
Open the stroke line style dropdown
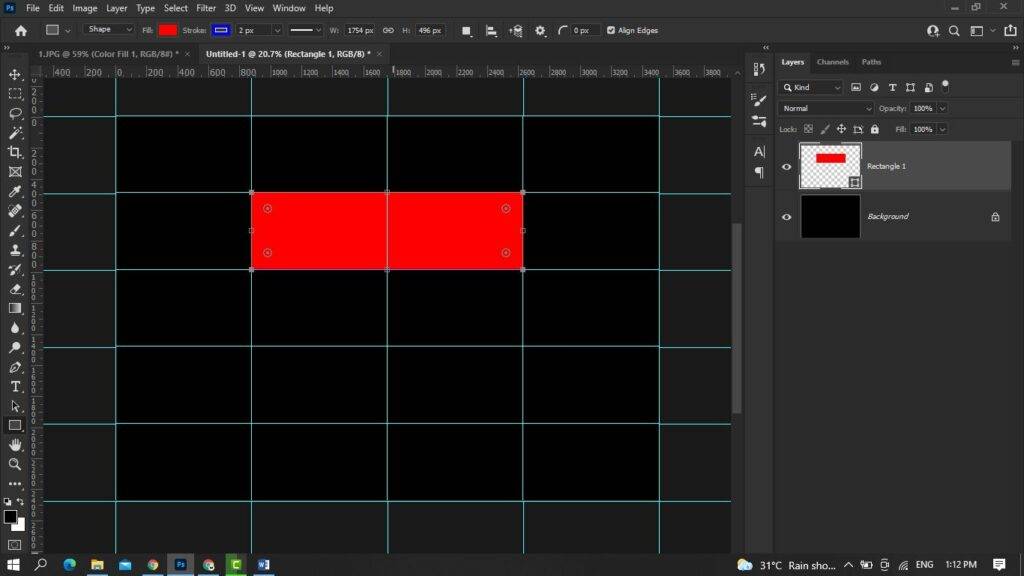point(305,30)
